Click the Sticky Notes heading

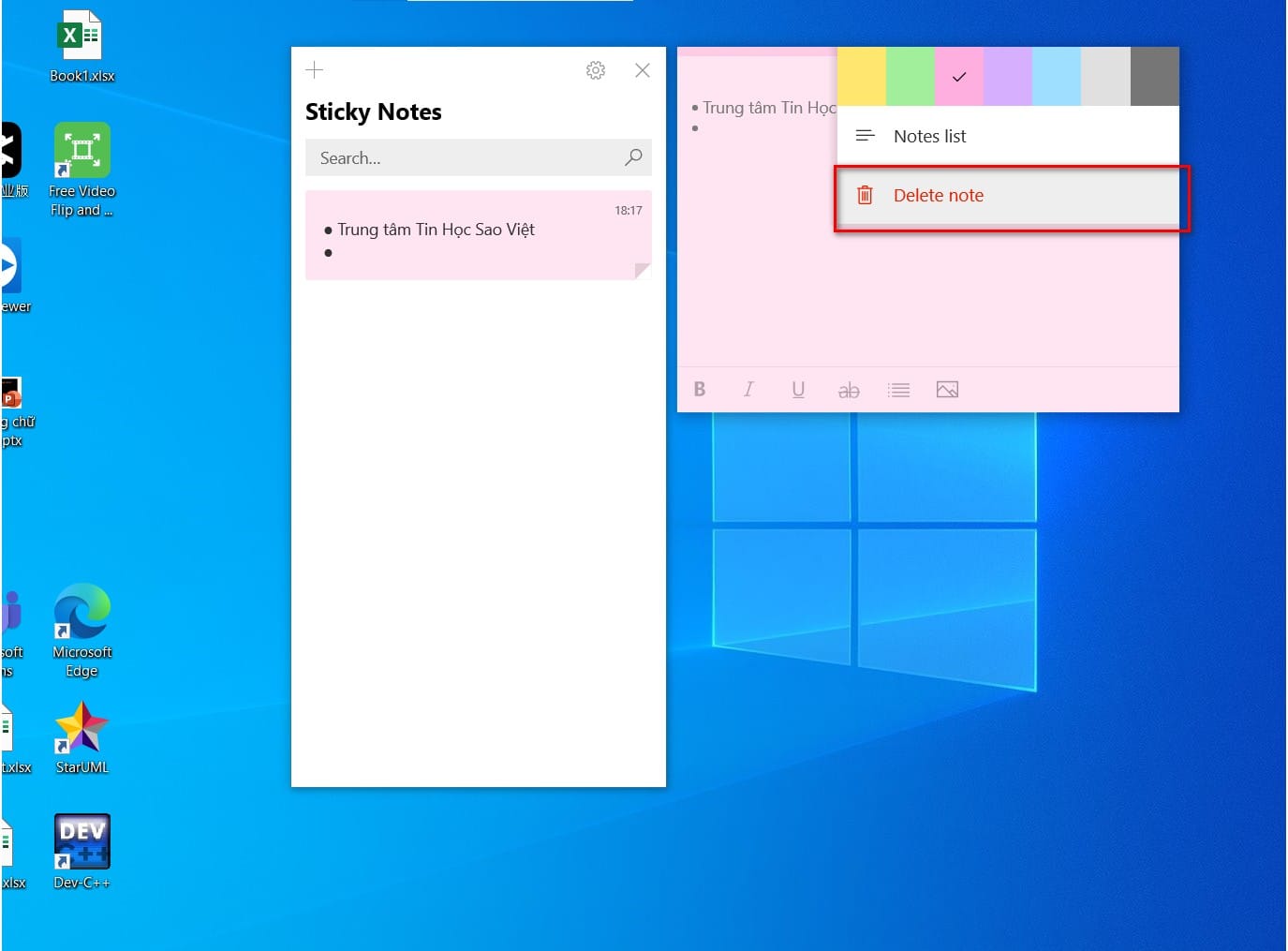374,112
